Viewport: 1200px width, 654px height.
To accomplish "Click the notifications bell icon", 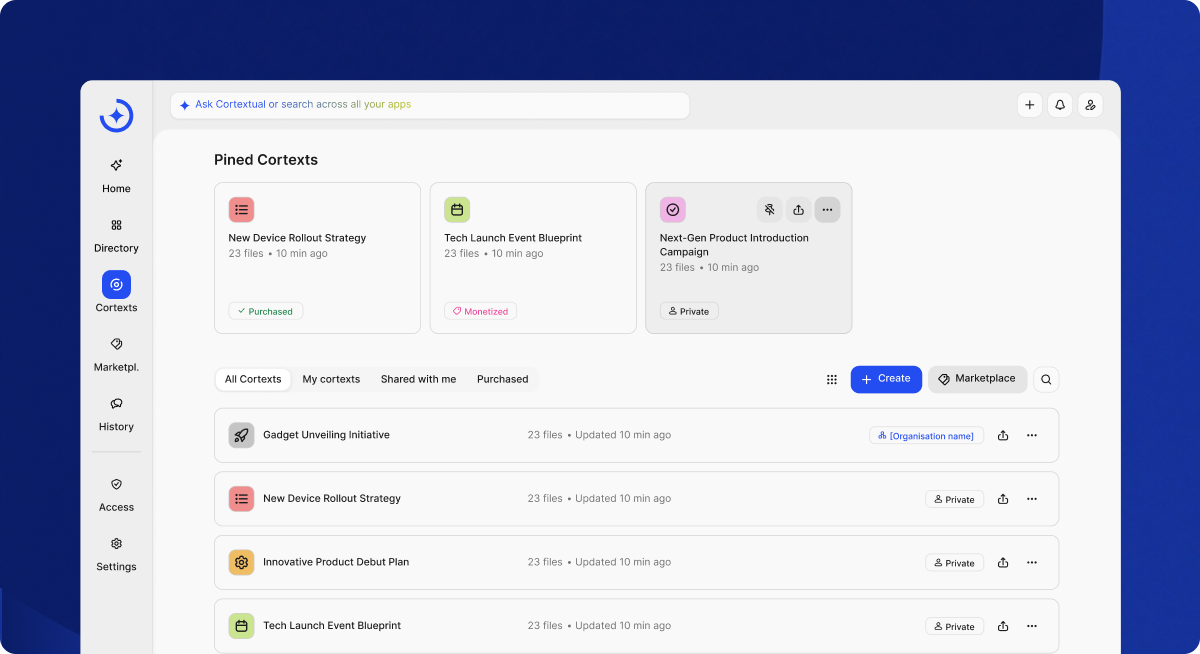I will 1060,105.
